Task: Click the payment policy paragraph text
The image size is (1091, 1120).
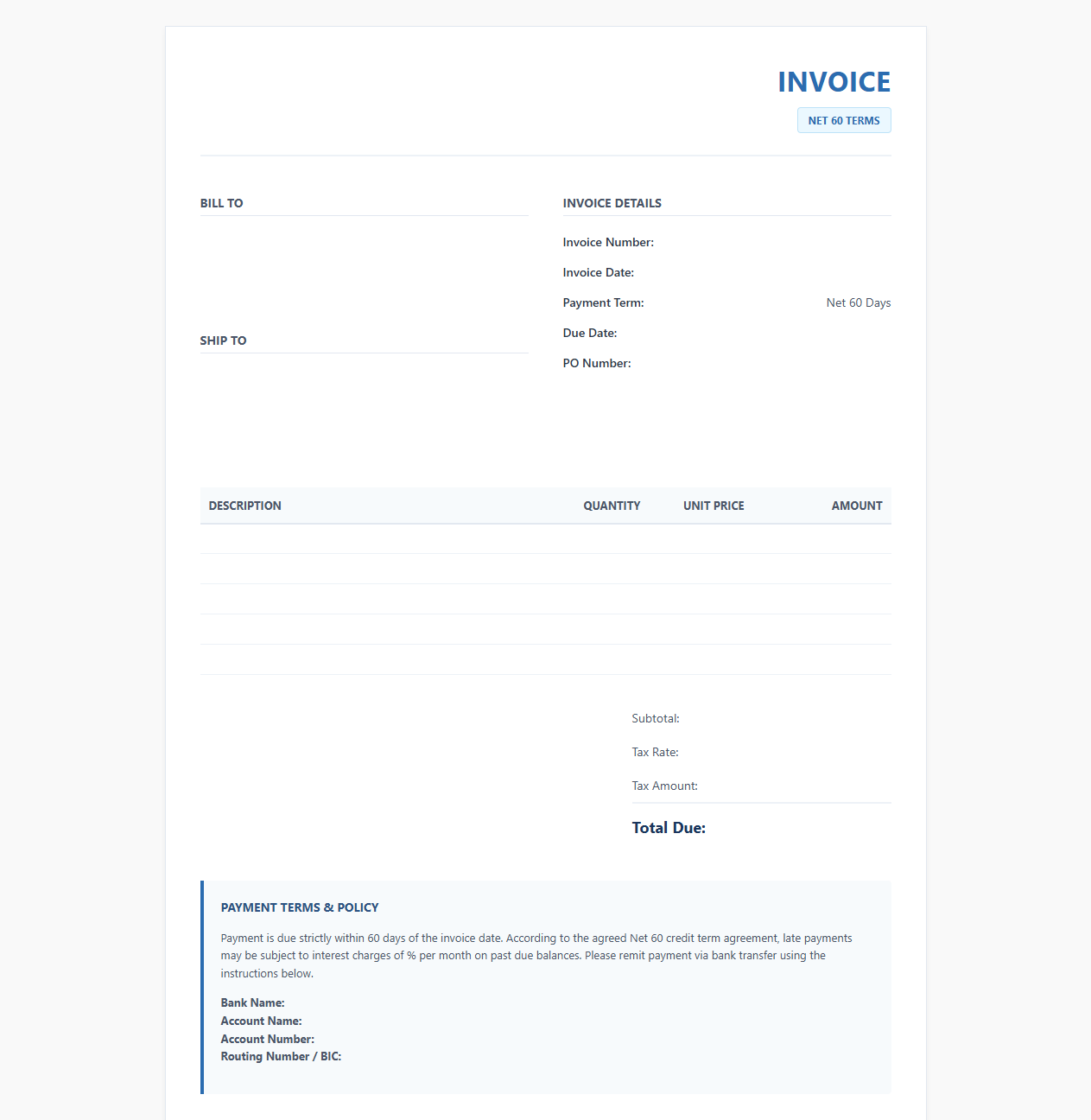Action: tap(536, 956)
